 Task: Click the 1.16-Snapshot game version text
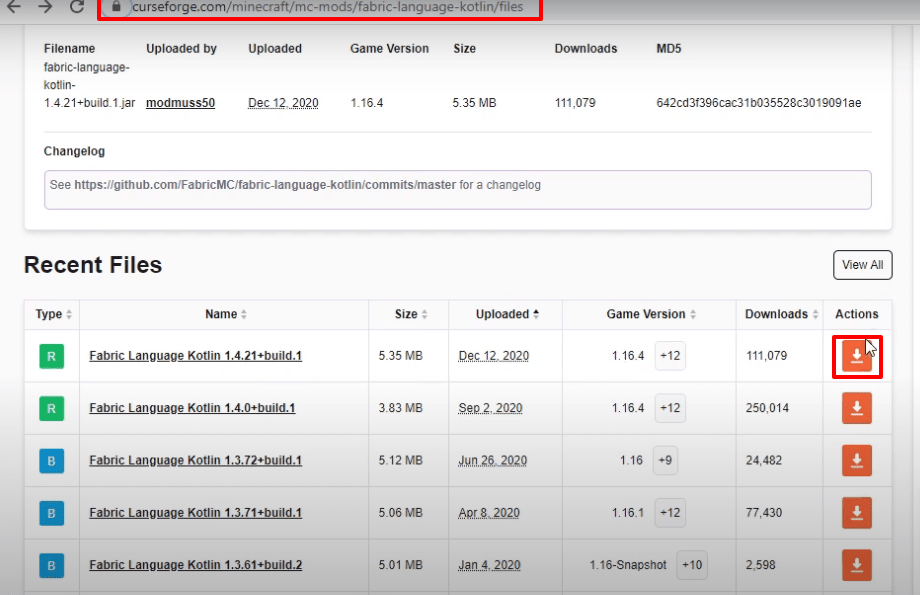(628, 564)
